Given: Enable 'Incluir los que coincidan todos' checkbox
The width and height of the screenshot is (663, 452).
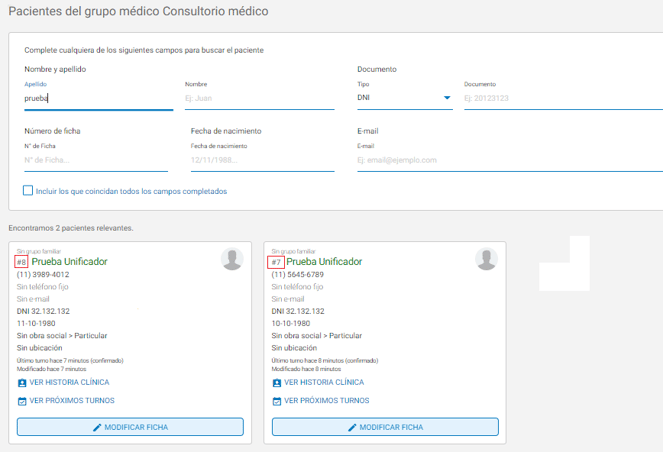Looking at the screenshot, I should (28, 191).
